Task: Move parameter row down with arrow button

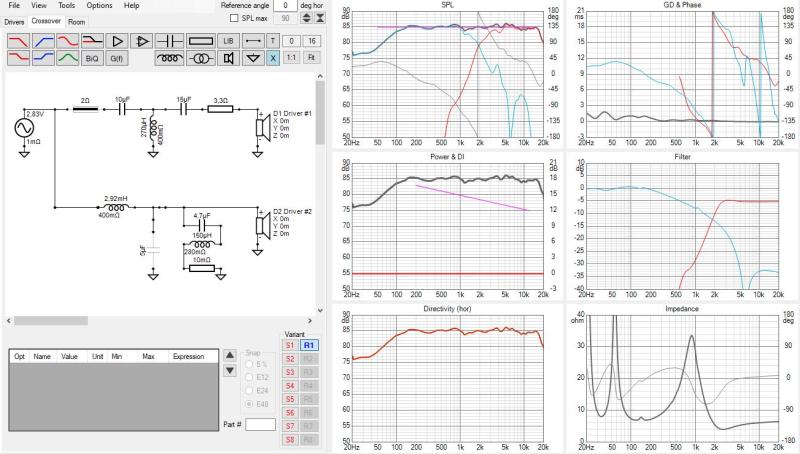Action: pos(230,371)
